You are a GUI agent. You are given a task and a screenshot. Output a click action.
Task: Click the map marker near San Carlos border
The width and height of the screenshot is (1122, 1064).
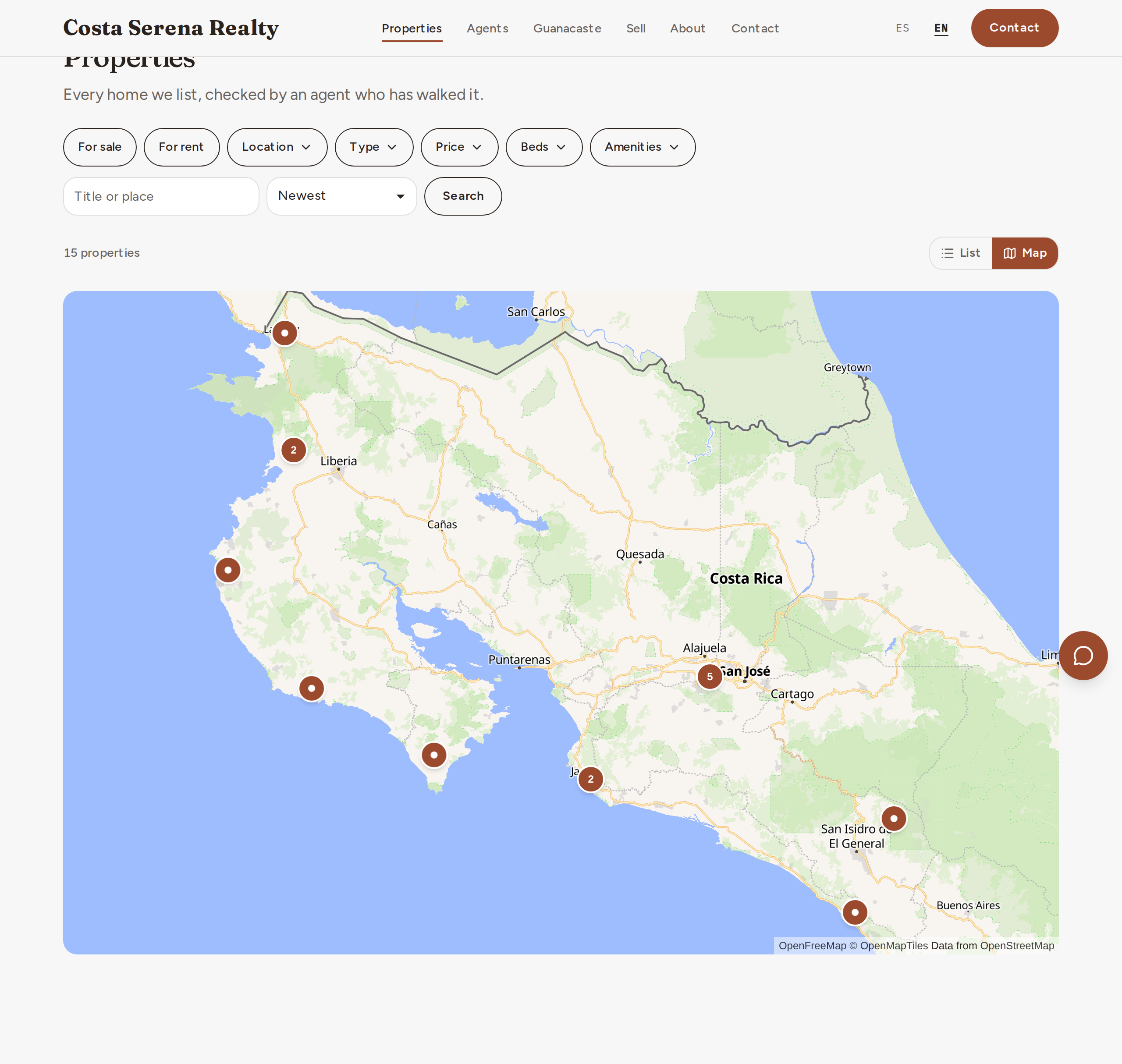[x=285, y=333]
